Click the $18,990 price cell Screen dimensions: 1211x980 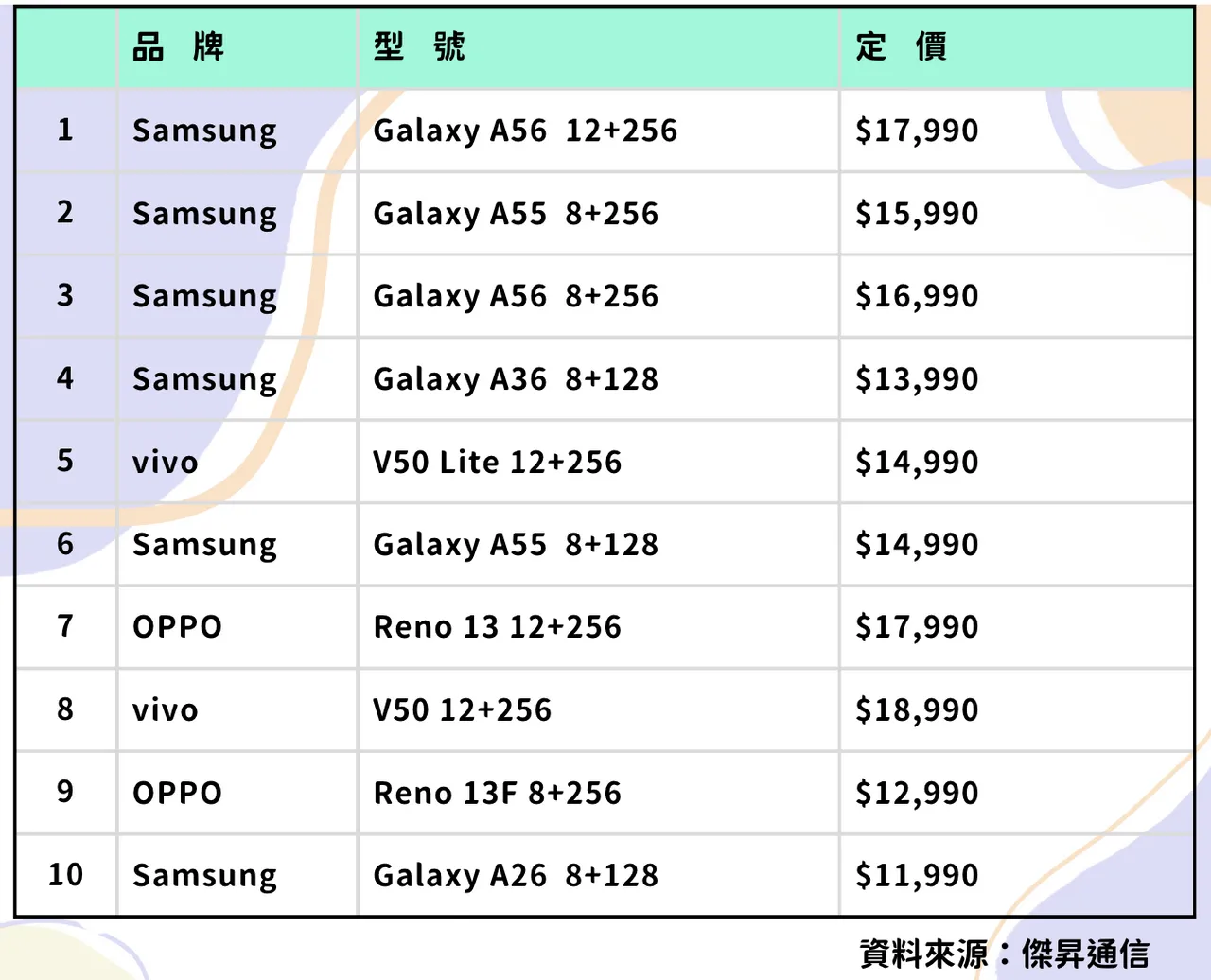pos(916,710)
